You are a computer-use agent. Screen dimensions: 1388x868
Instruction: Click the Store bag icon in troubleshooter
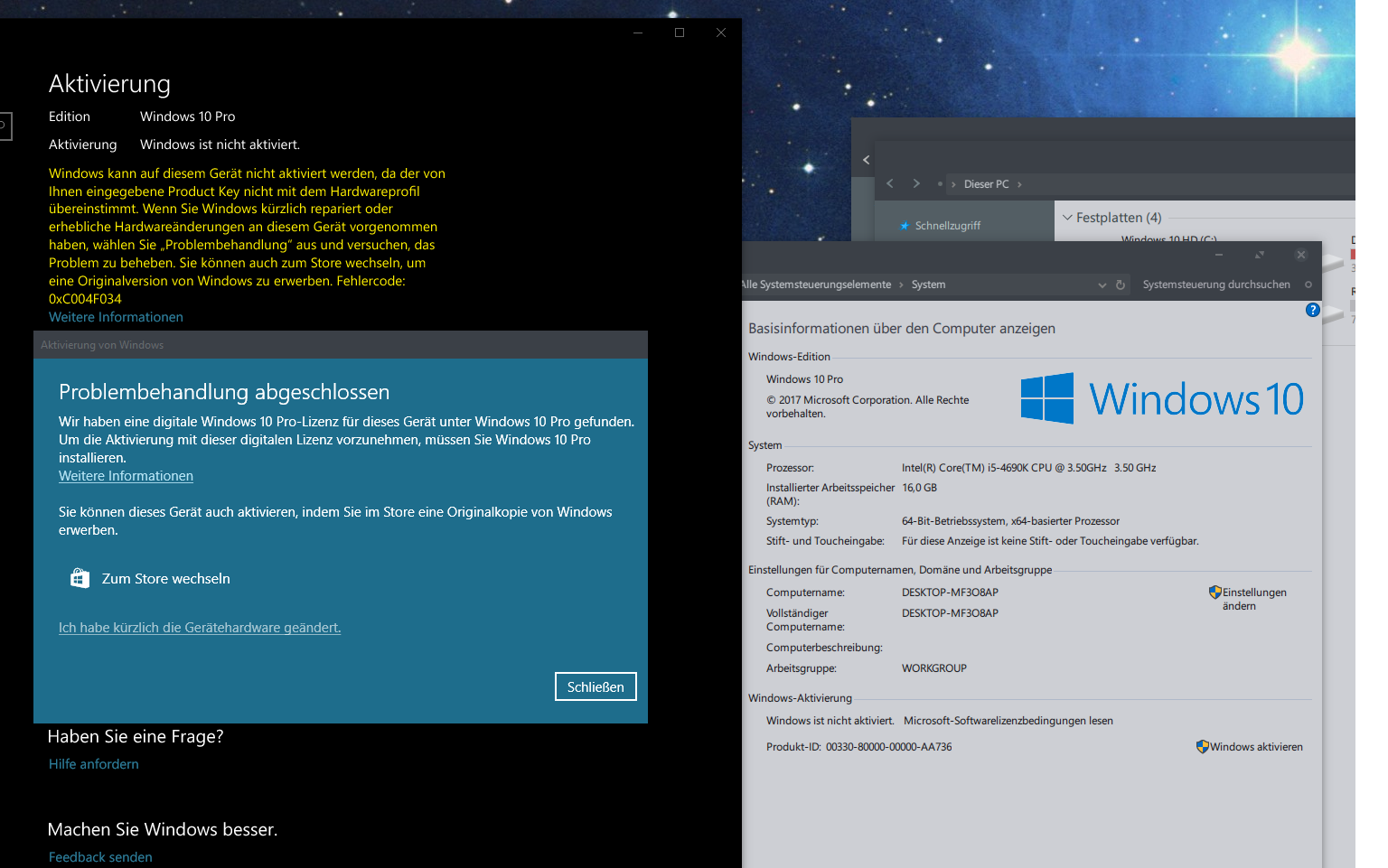point(80,578)
